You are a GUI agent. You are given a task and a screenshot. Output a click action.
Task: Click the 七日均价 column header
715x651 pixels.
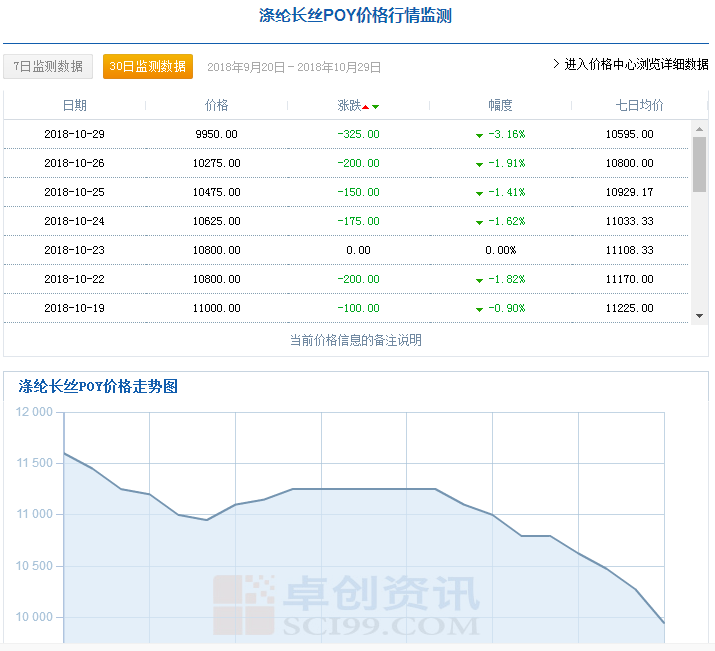[x=639, y=105]
